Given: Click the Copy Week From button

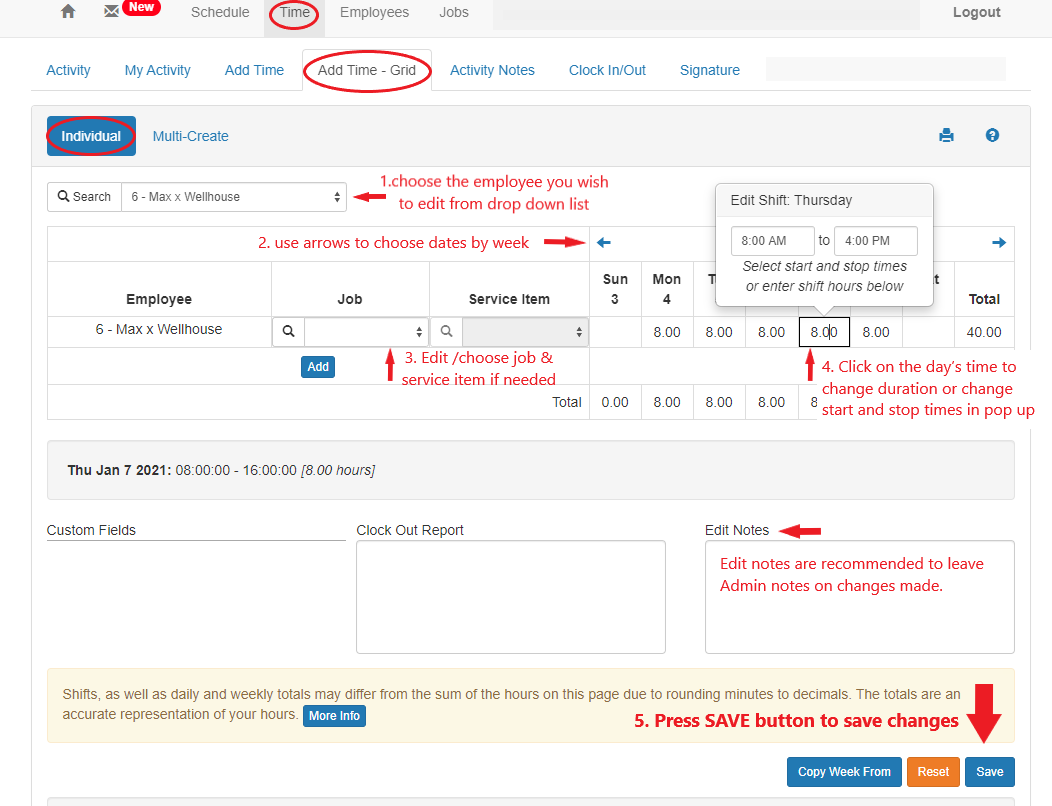Looking at the screenshot, I should [x=844, y=771].
